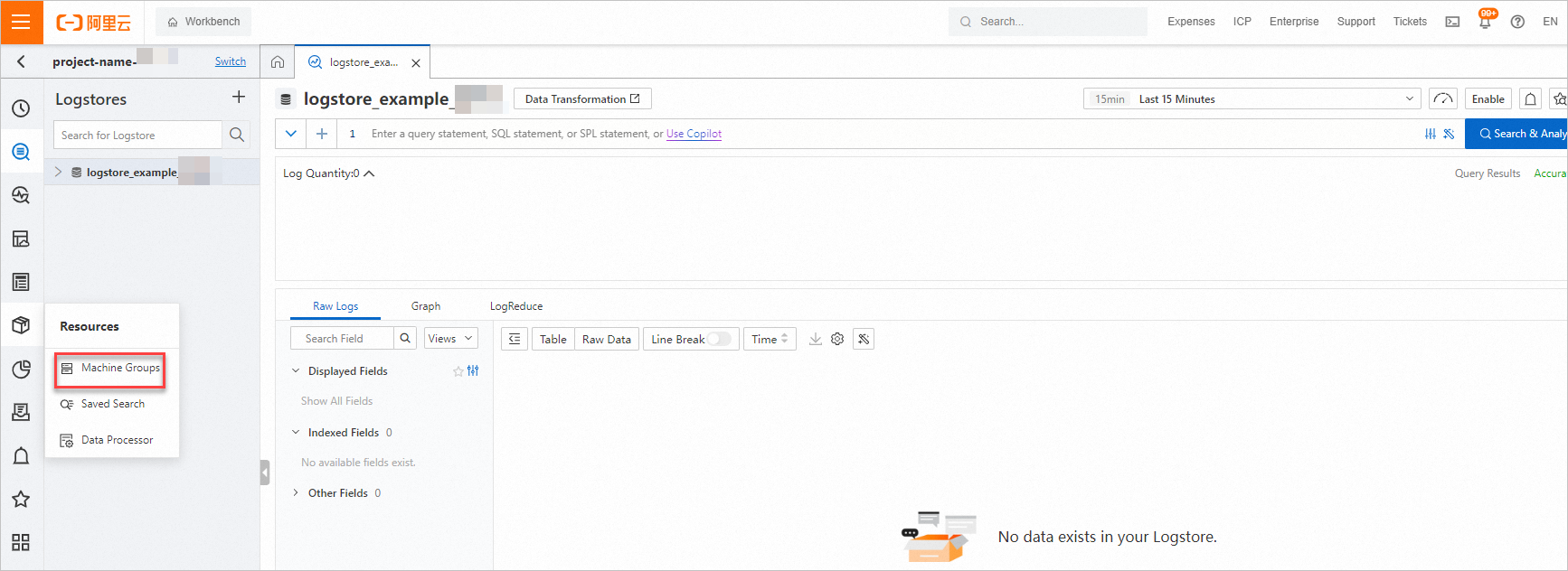Click the Table view button
Image resolution: width=1568 pixels, height=571 pixels.
click(553, 339)
